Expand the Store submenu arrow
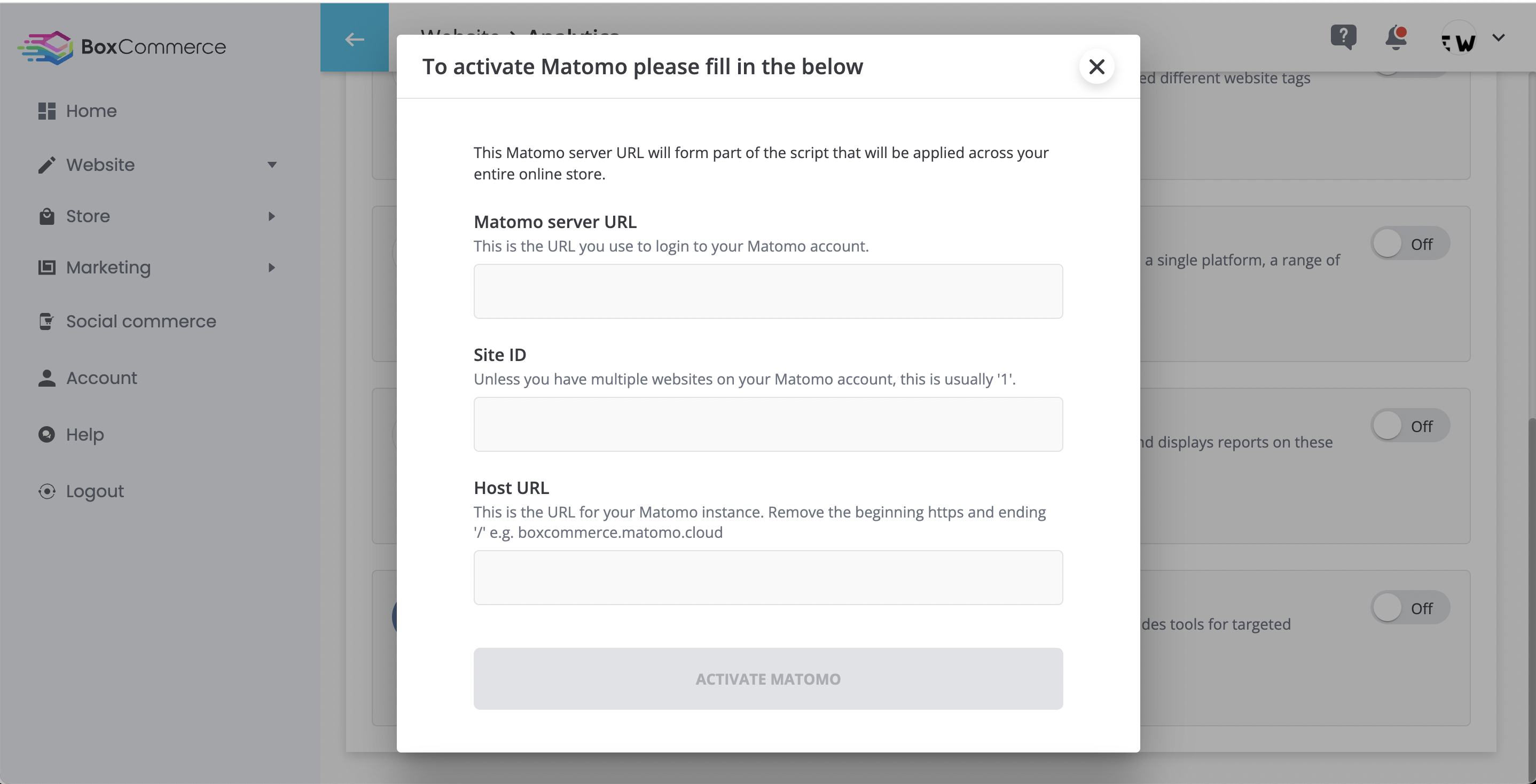The height and width of the screenshot is (784, 1536). tap(272, 216)
